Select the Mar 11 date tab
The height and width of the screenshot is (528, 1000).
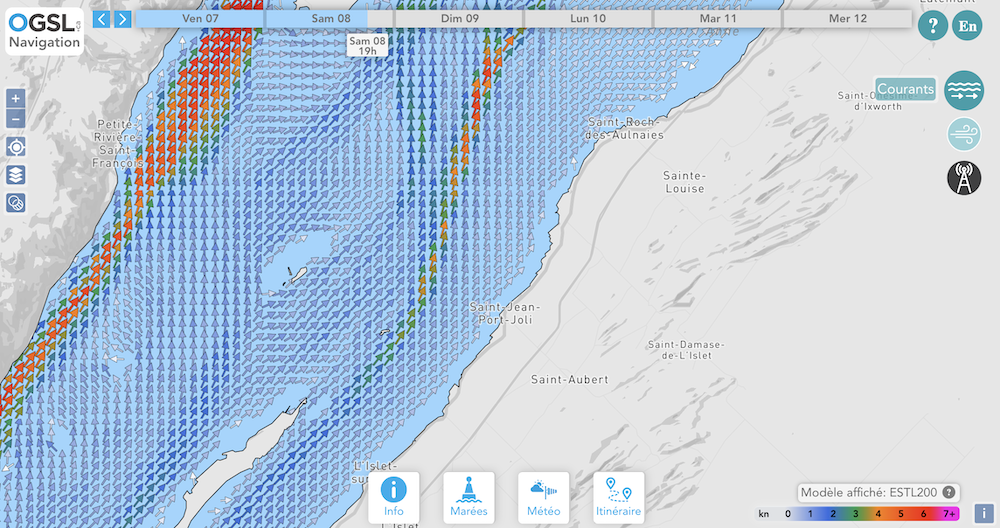(x=718, y=19)
